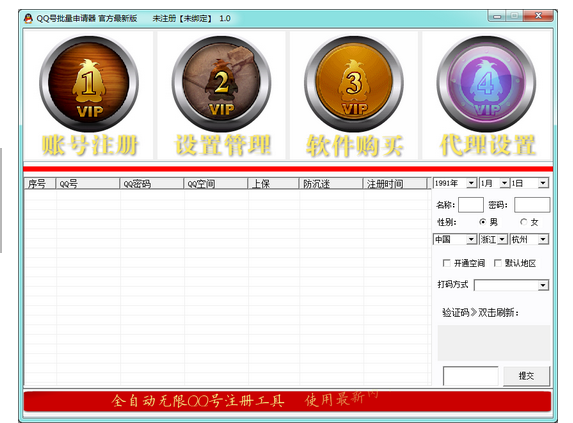This screenshot has width=573, height=423.
Task: Open VIP 2 设置管理 medallion
Action: (221, 84)
